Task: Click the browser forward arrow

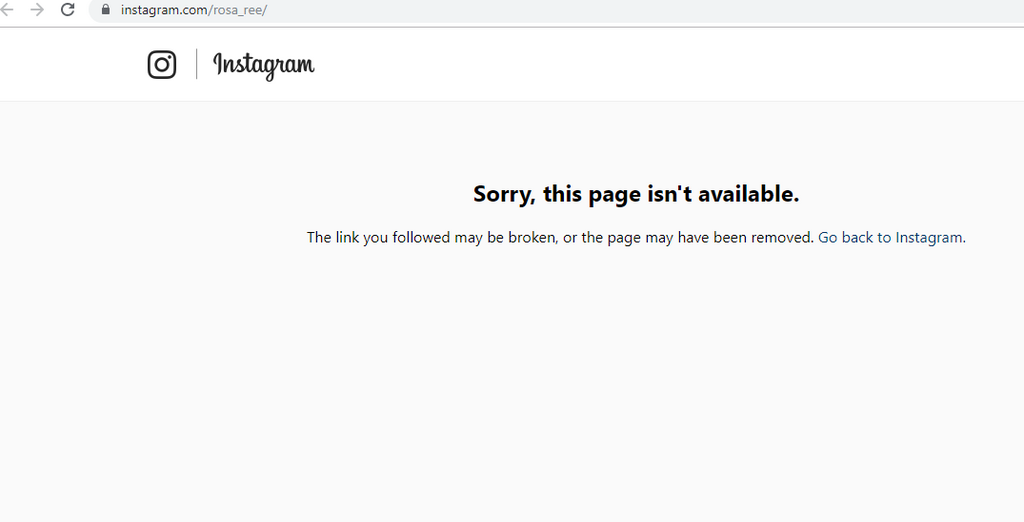Action: pos(37,10)
